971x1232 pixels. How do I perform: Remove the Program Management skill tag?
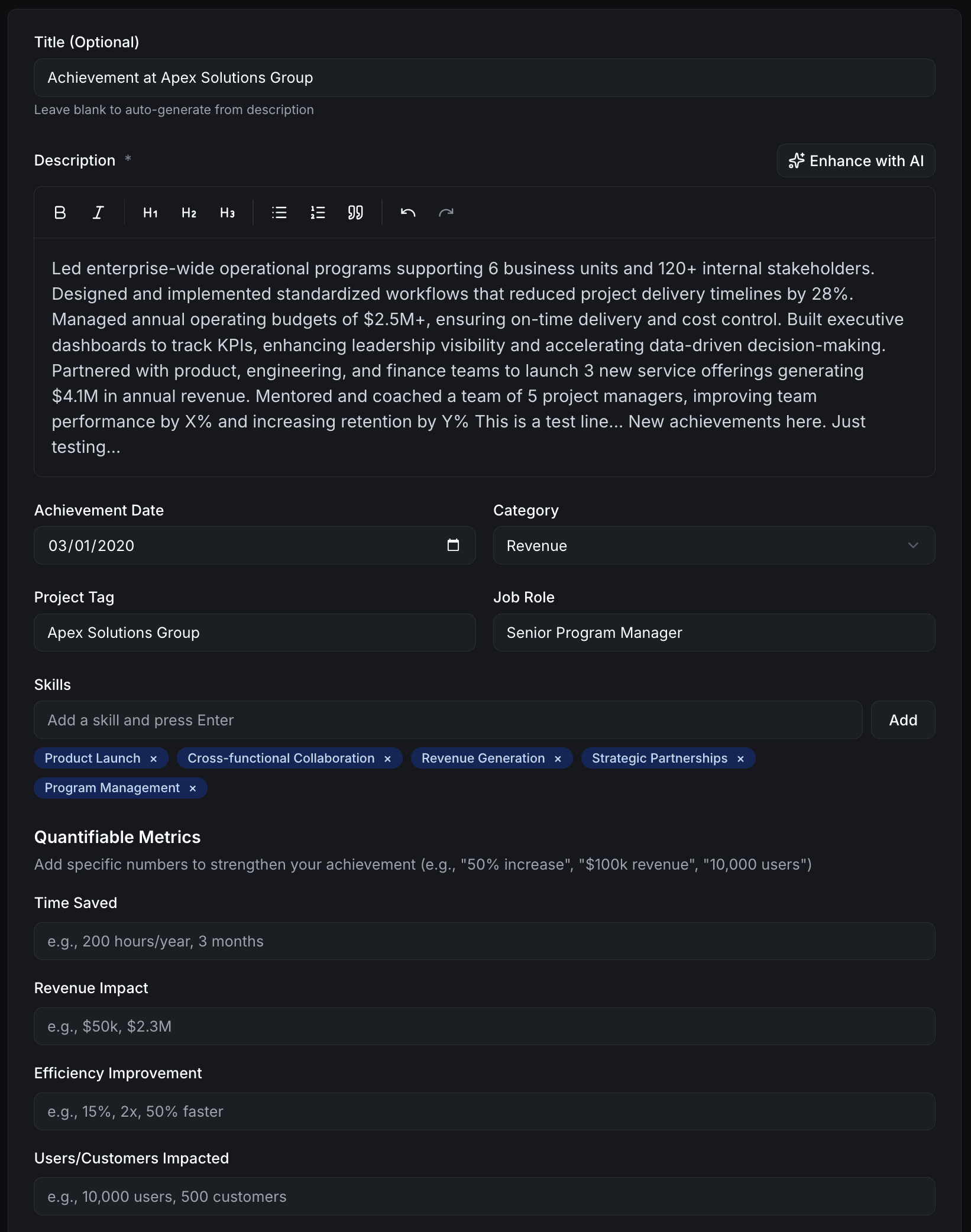click(x=193, y=789)
